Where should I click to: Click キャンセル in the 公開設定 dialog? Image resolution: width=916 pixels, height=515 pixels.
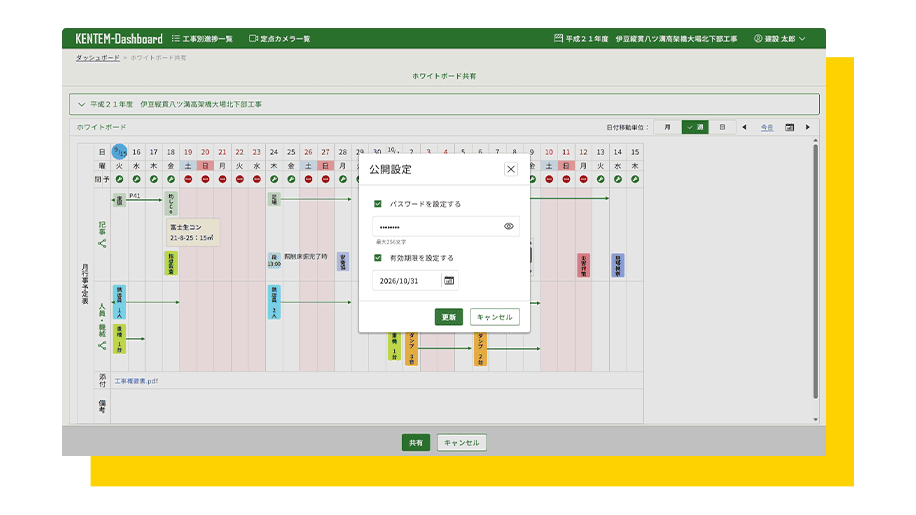(x=494, y=317)
